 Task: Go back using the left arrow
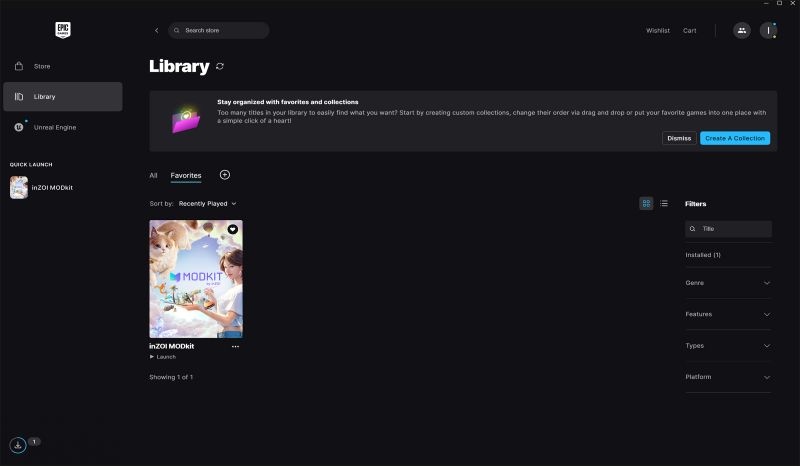157,31
